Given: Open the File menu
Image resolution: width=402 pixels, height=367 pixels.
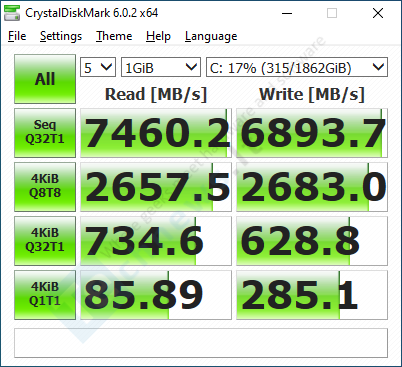Looking at the screenshot, I should pos(17,36).
